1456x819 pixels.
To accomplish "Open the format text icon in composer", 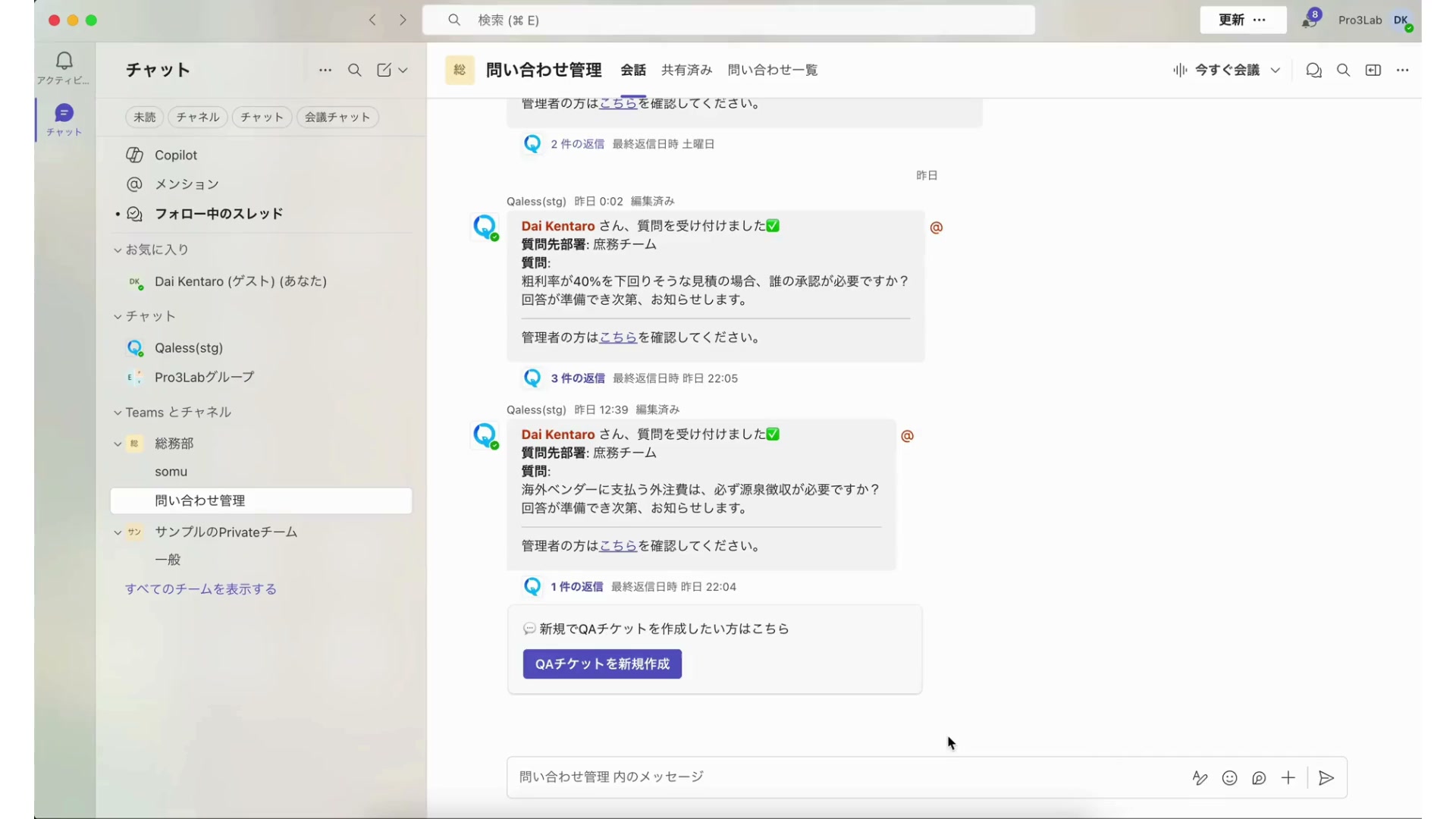I will pos(1200,778).
